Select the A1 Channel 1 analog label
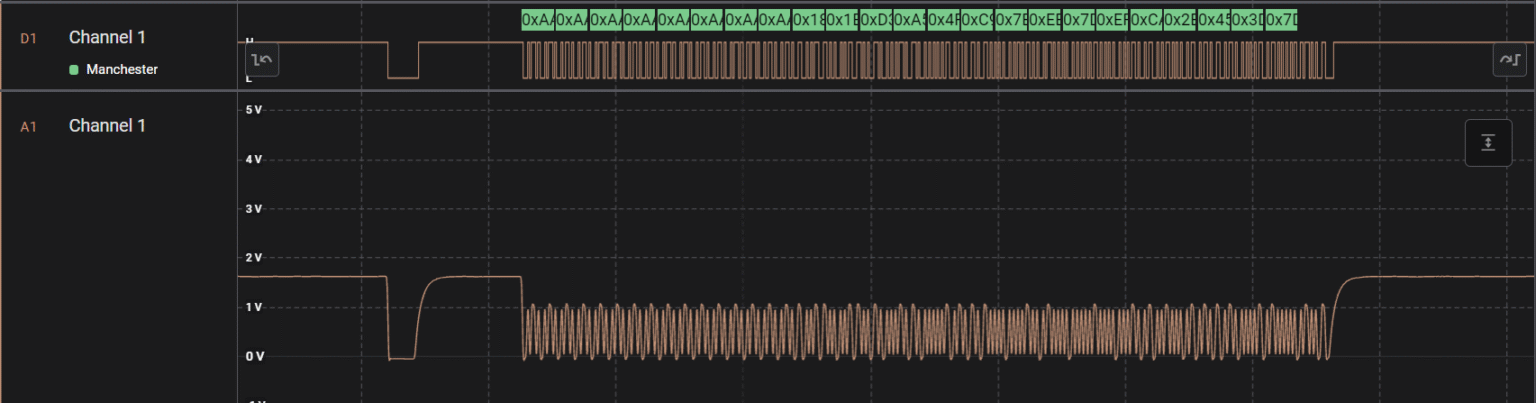The width and height of the screenshot is (1536, 403). coord(107,126)
